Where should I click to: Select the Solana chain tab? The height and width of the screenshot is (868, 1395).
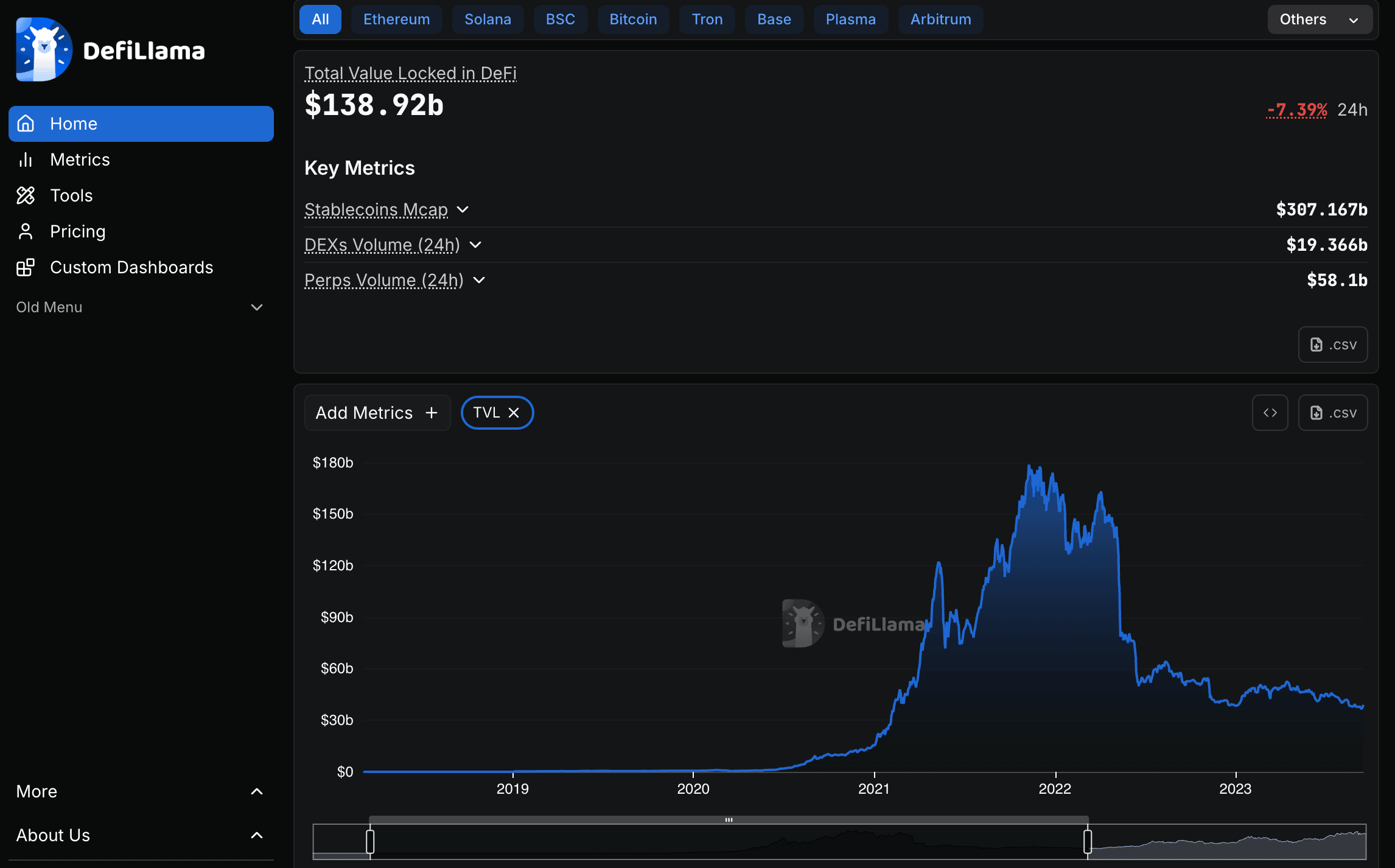coord(487,19)
